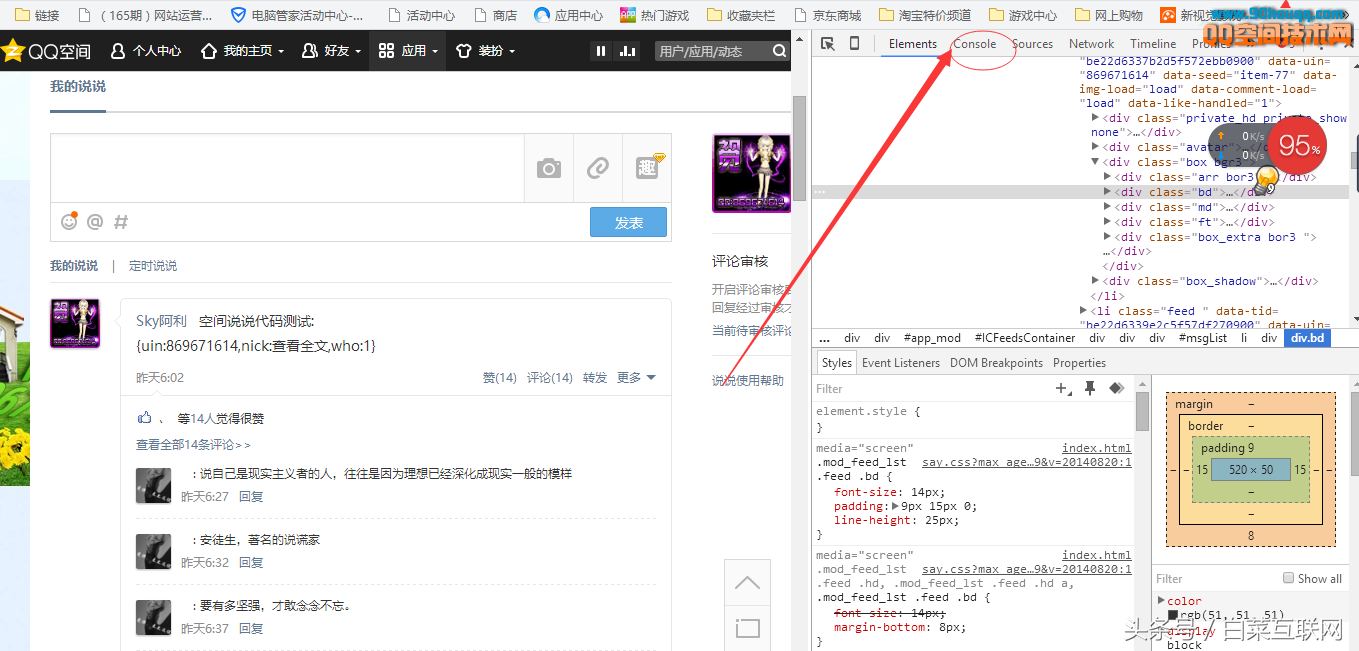Click the 说说 text entry box
The image size is (1359, 651).
point(288,168)
